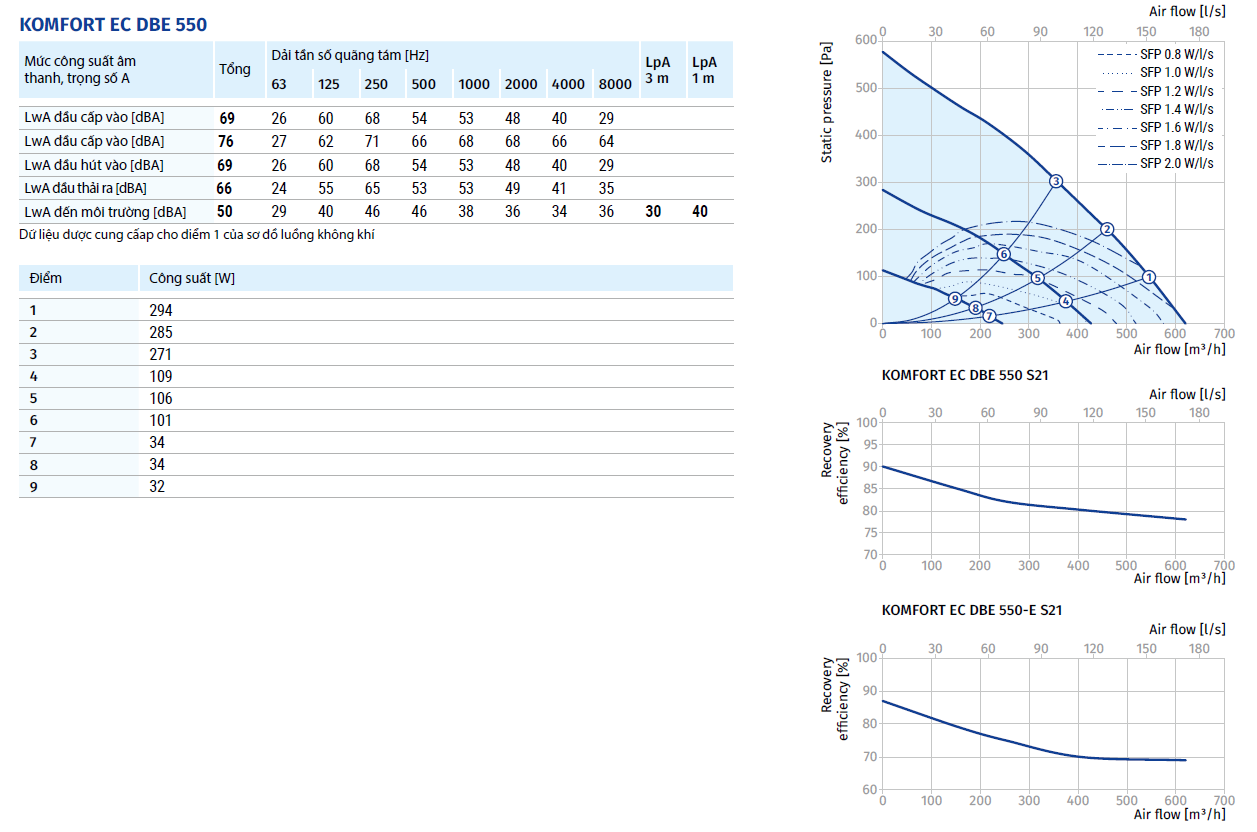Viewport: 1257px width, 832px height.
Task: Click circled point 1 on the fan curve
Action: 1149,277
